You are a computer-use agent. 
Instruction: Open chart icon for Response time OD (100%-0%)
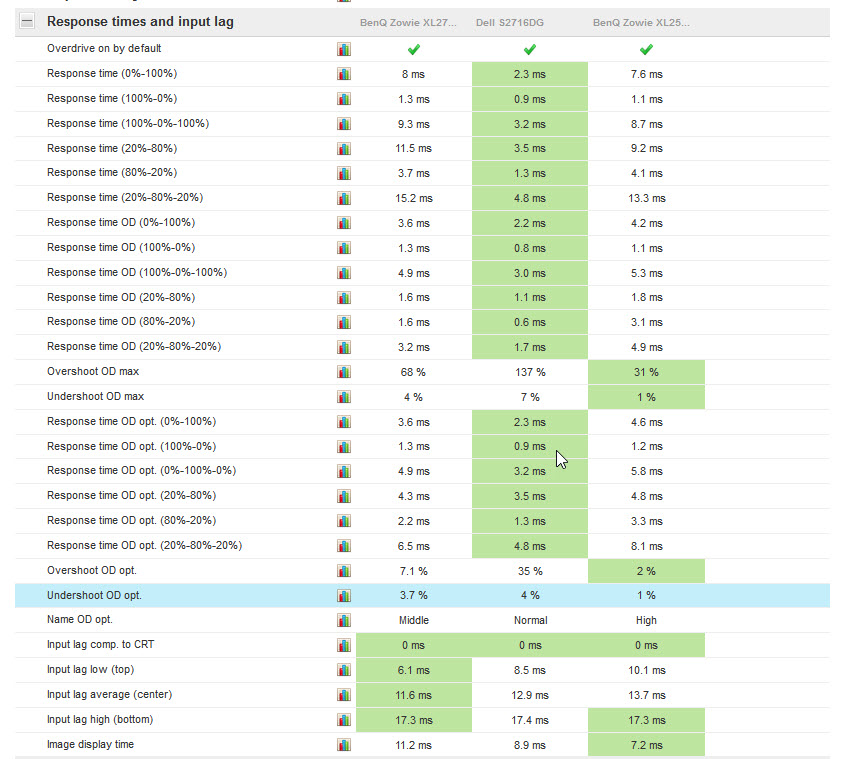pos(344,248)
